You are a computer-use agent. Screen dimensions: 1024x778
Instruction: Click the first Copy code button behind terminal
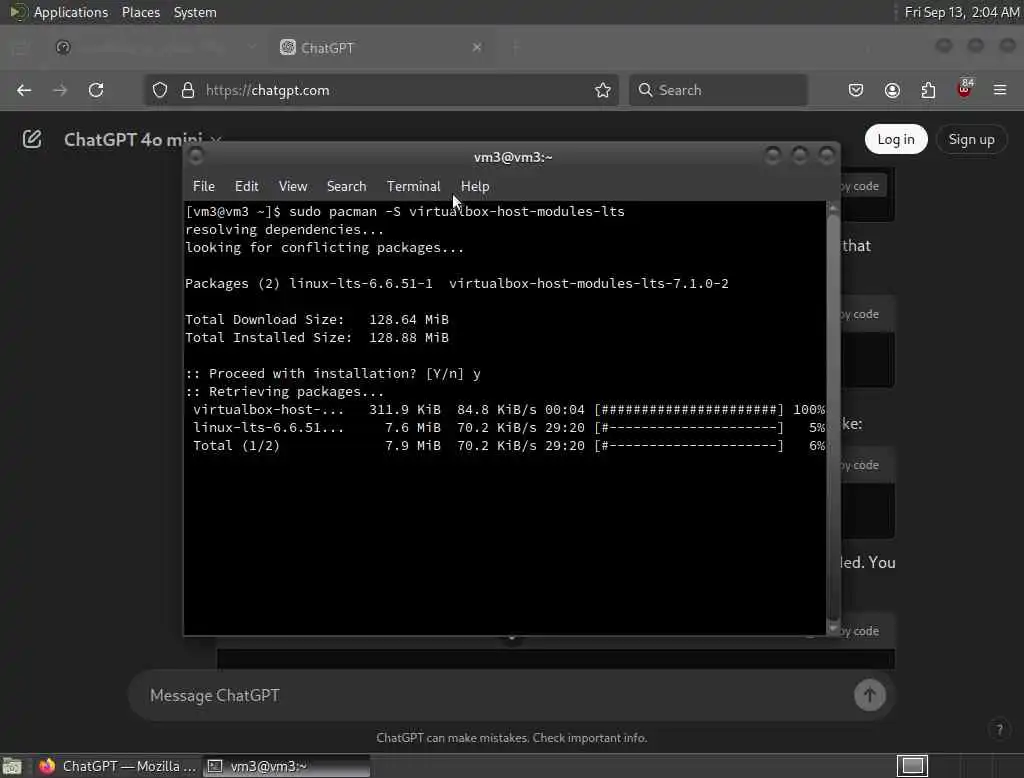[860, 186]
